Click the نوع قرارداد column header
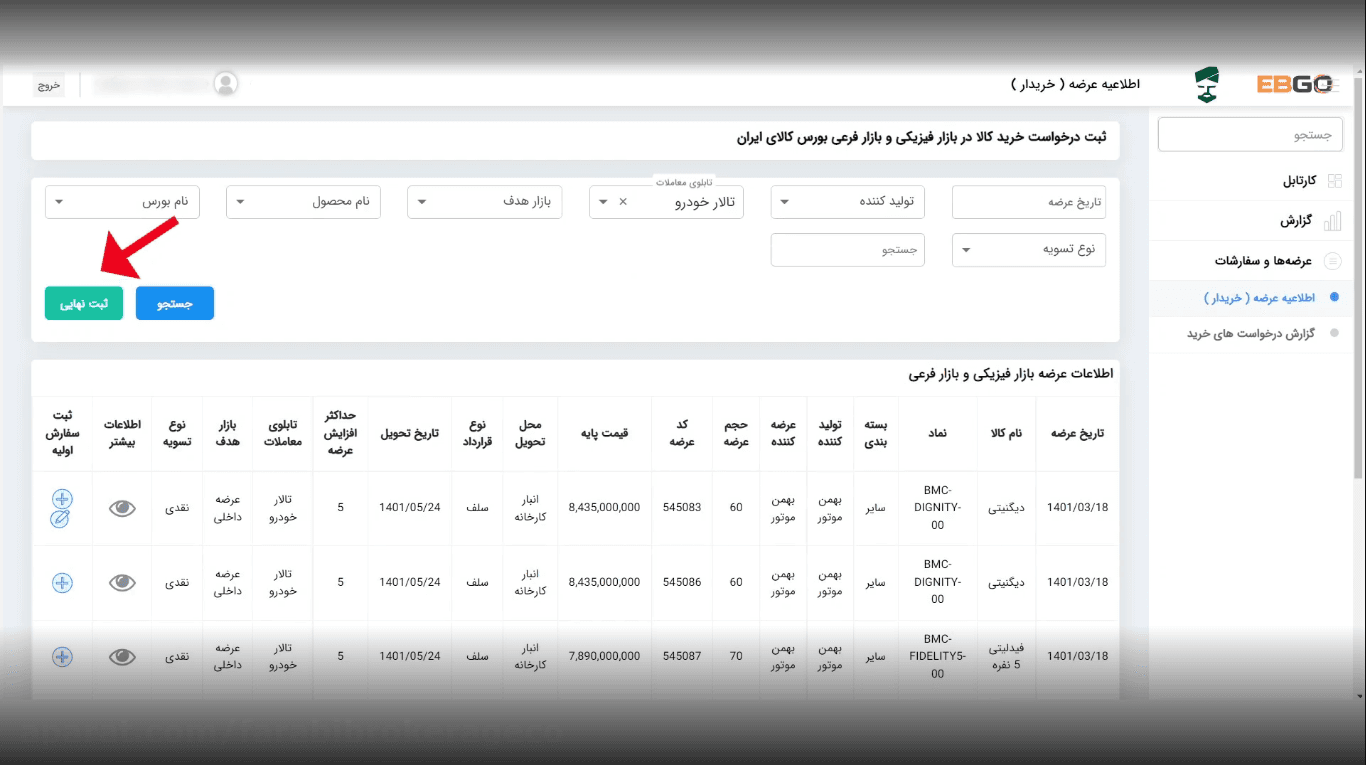This screenshot has height=765, width=1366. pyautogui.click(x=477, y=434)
